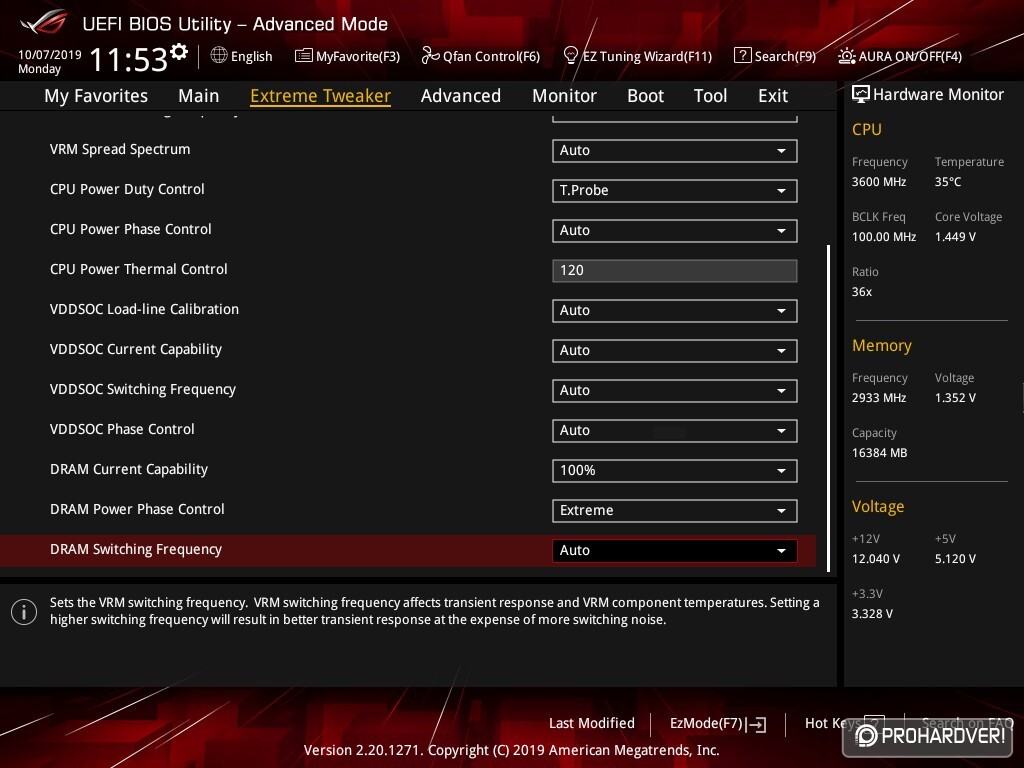Click CPU frequency value 3600 MHz

(879, 182)
